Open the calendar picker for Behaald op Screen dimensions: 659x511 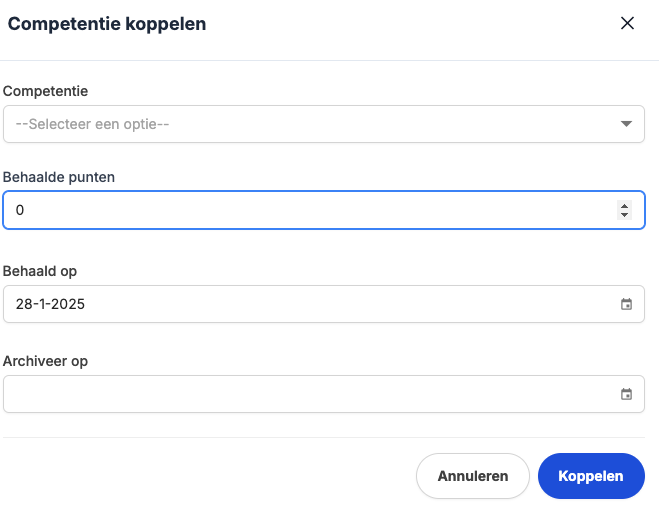tap(626, 304)
